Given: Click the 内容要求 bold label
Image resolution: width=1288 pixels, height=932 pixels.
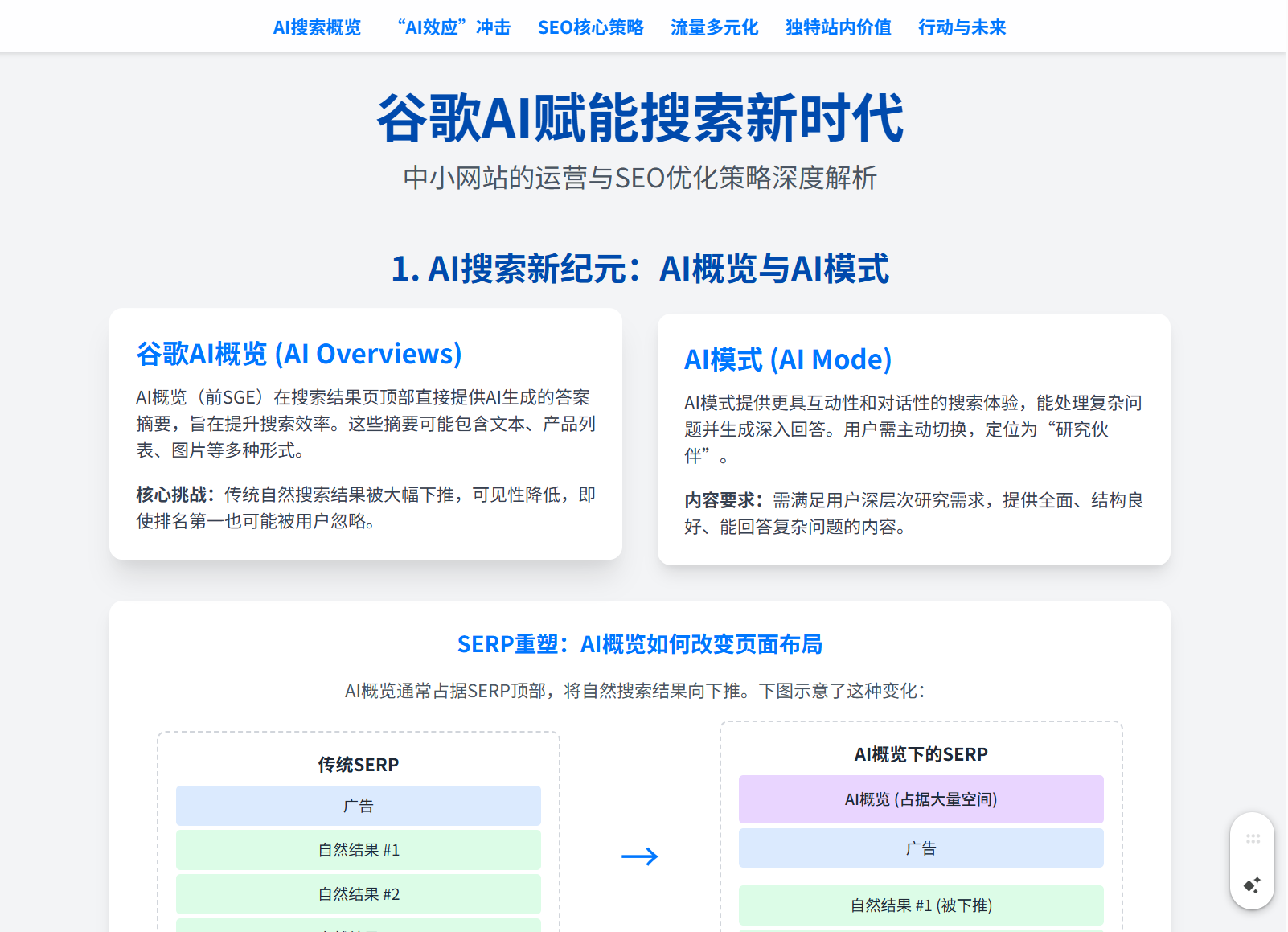Looking at the screenshot, I should 724,500.
